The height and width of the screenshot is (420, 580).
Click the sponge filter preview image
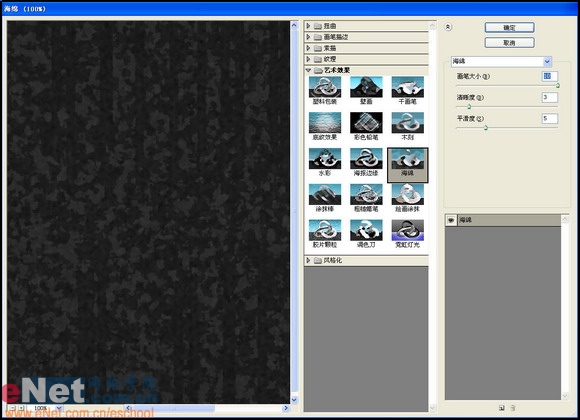pyautogui.click(x=148, y=212)
